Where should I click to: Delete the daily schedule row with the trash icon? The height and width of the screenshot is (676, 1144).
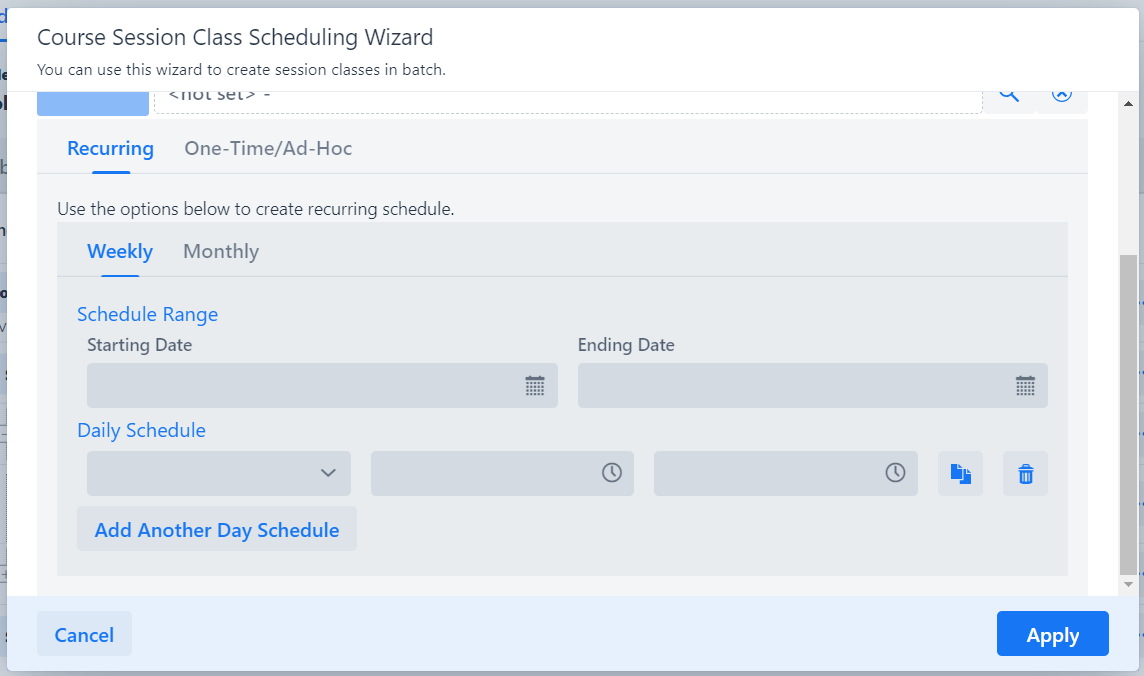coord(1025,474)
